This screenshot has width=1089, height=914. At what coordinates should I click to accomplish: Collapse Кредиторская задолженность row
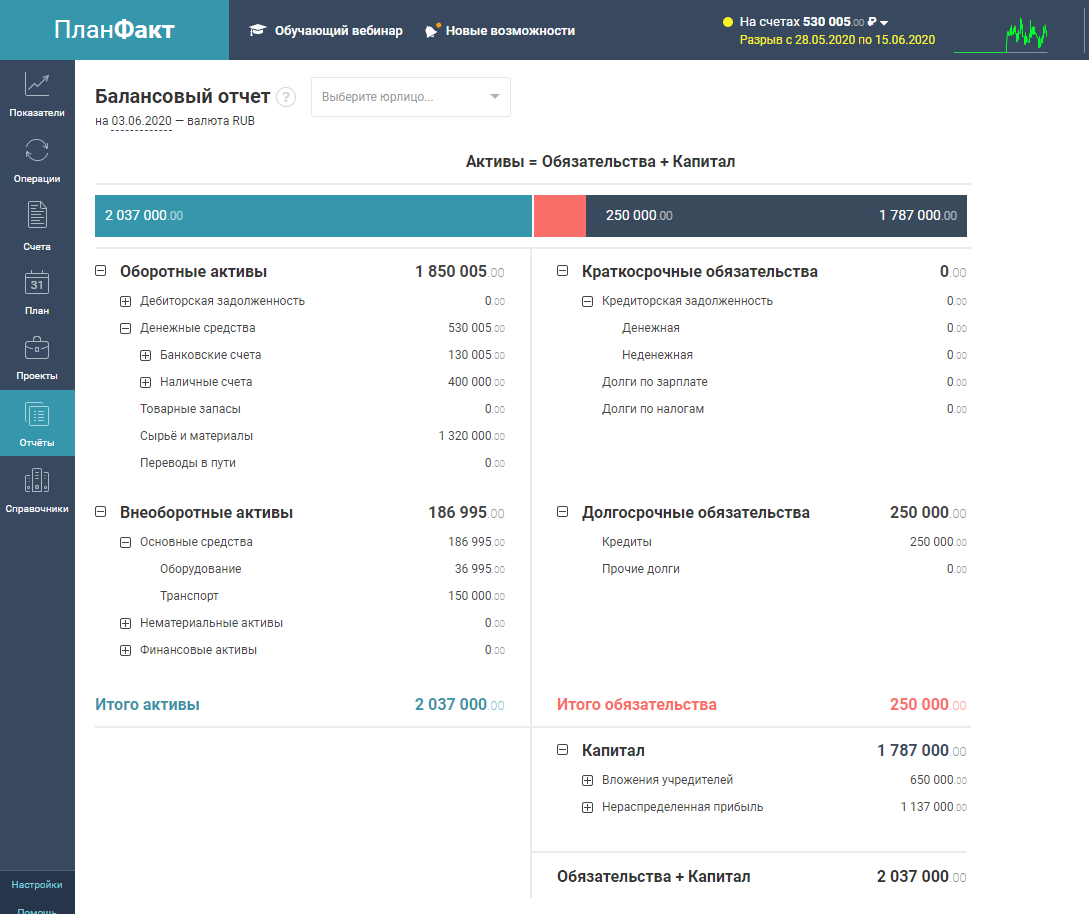coord(588,301)
